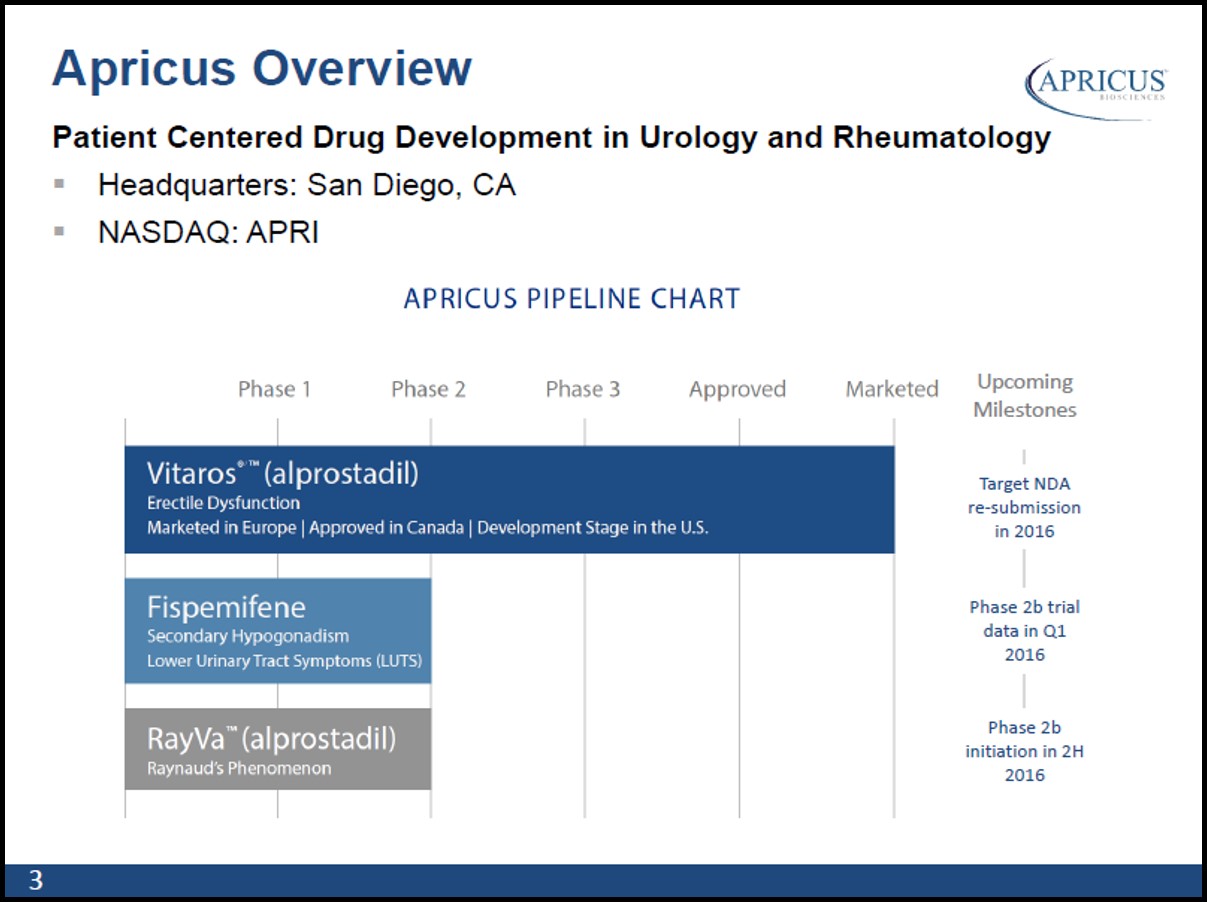Select the Headquarters: San Diego, CA bullet
The height and width of the screenshot is (902, 1207).
pyautogui.click(x=307, y=185)
